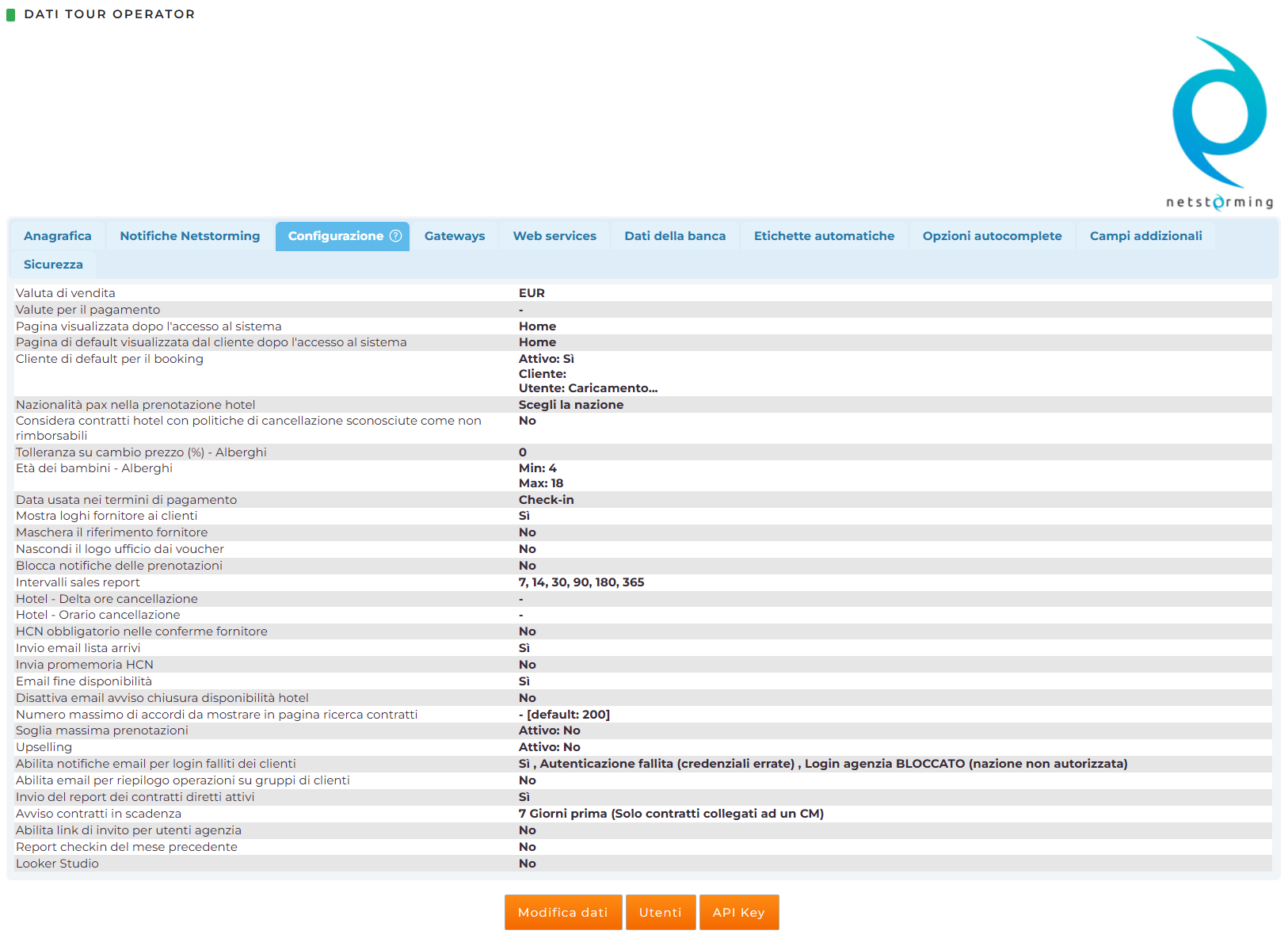
Task: Click the Utenti button
Action: tap(661, 913)
